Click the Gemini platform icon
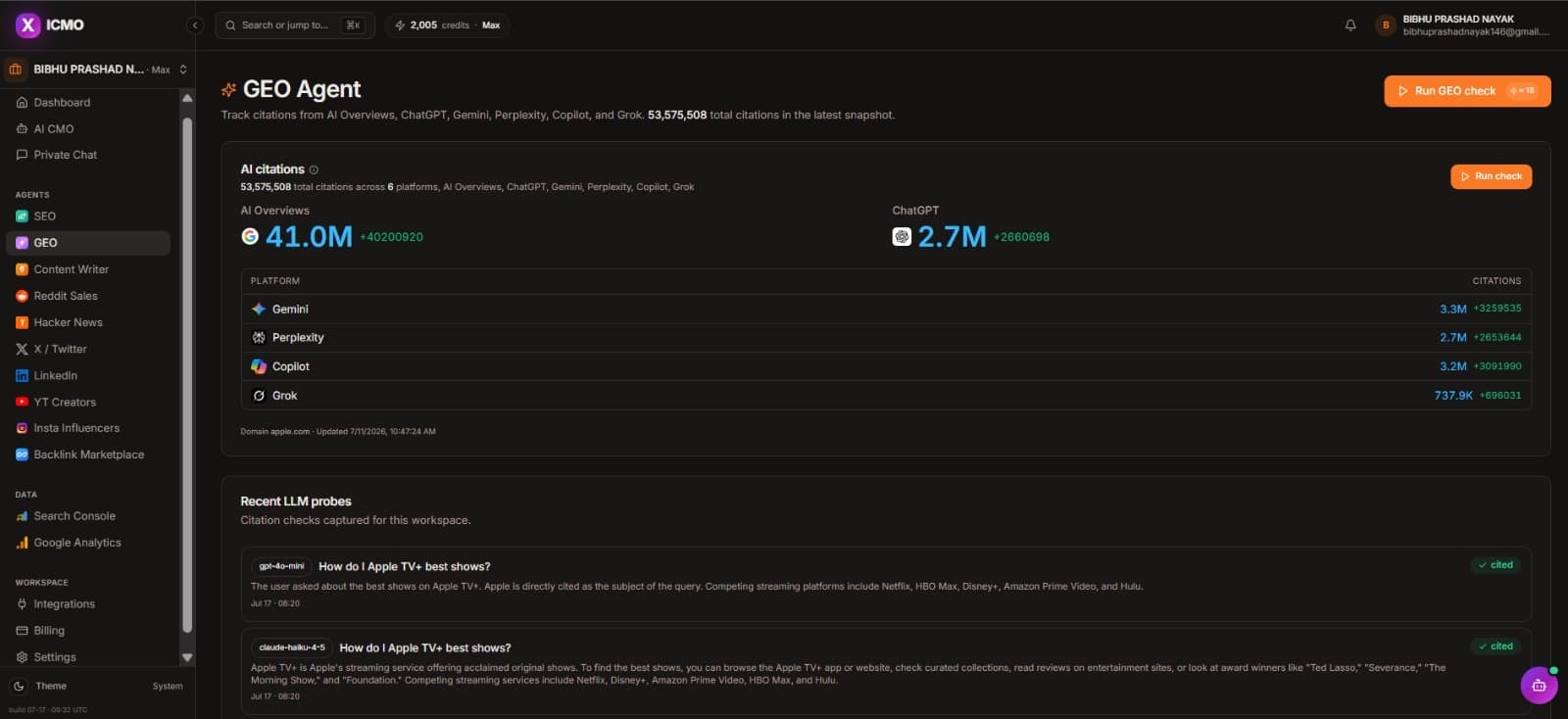Image resolution: width=1568 pixels, height=719 pixels. click(x=259, y=309)
